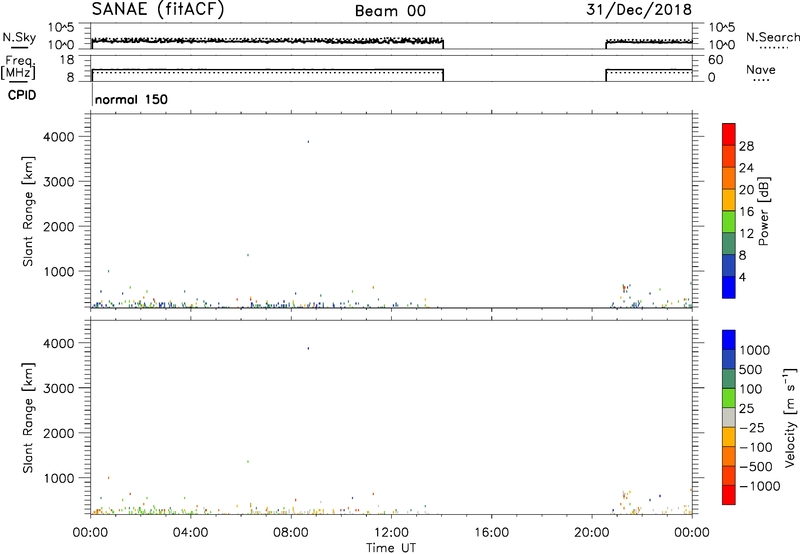Pick the light green 12–16 dB power swatch
The width and height of the screenshot is (800, 554).
(x=729, y=222)
